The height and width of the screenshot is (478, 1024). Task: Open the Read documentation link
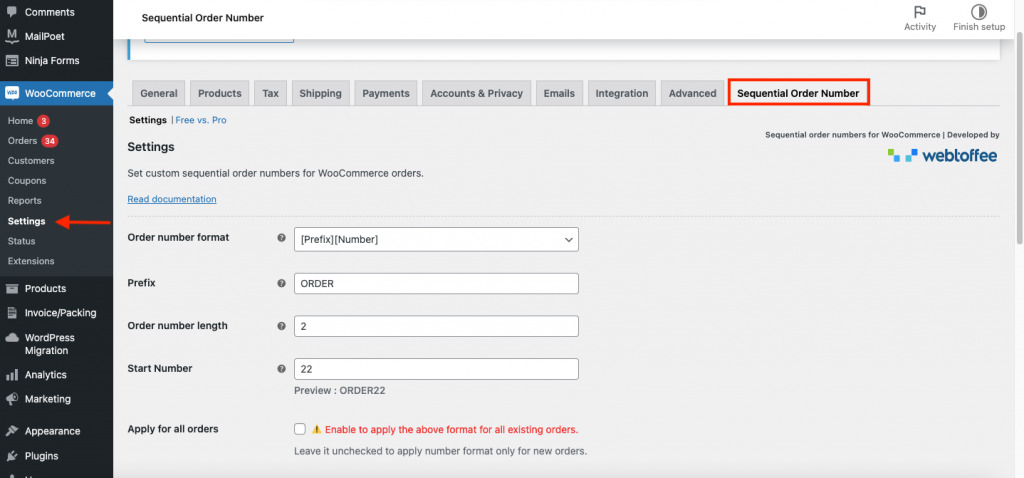tap(172, 199)
